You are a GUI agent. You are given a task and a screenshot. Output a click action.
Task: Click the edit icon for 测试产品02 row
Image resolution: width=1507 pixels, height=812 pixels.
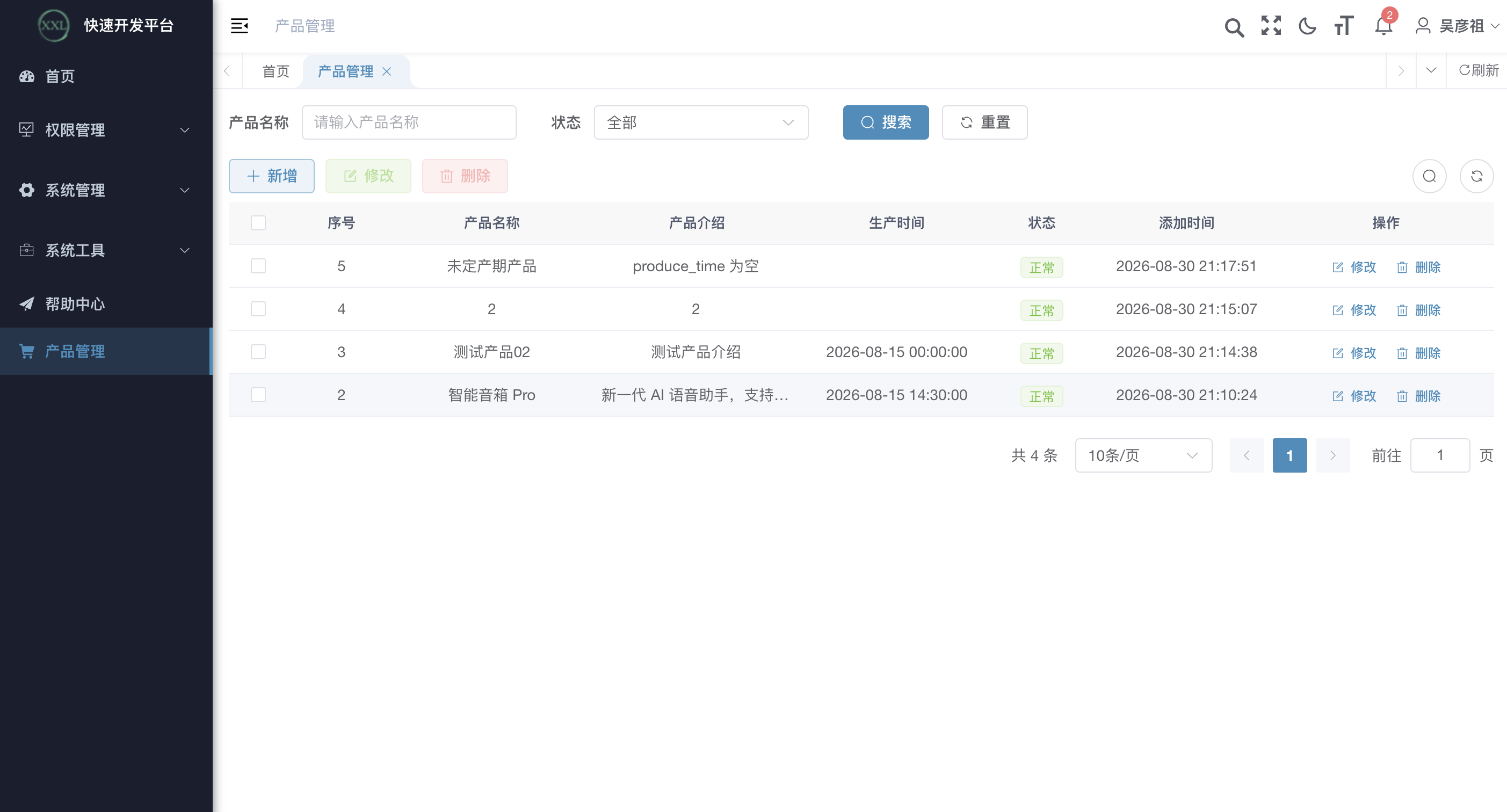tap(1337, 353)
